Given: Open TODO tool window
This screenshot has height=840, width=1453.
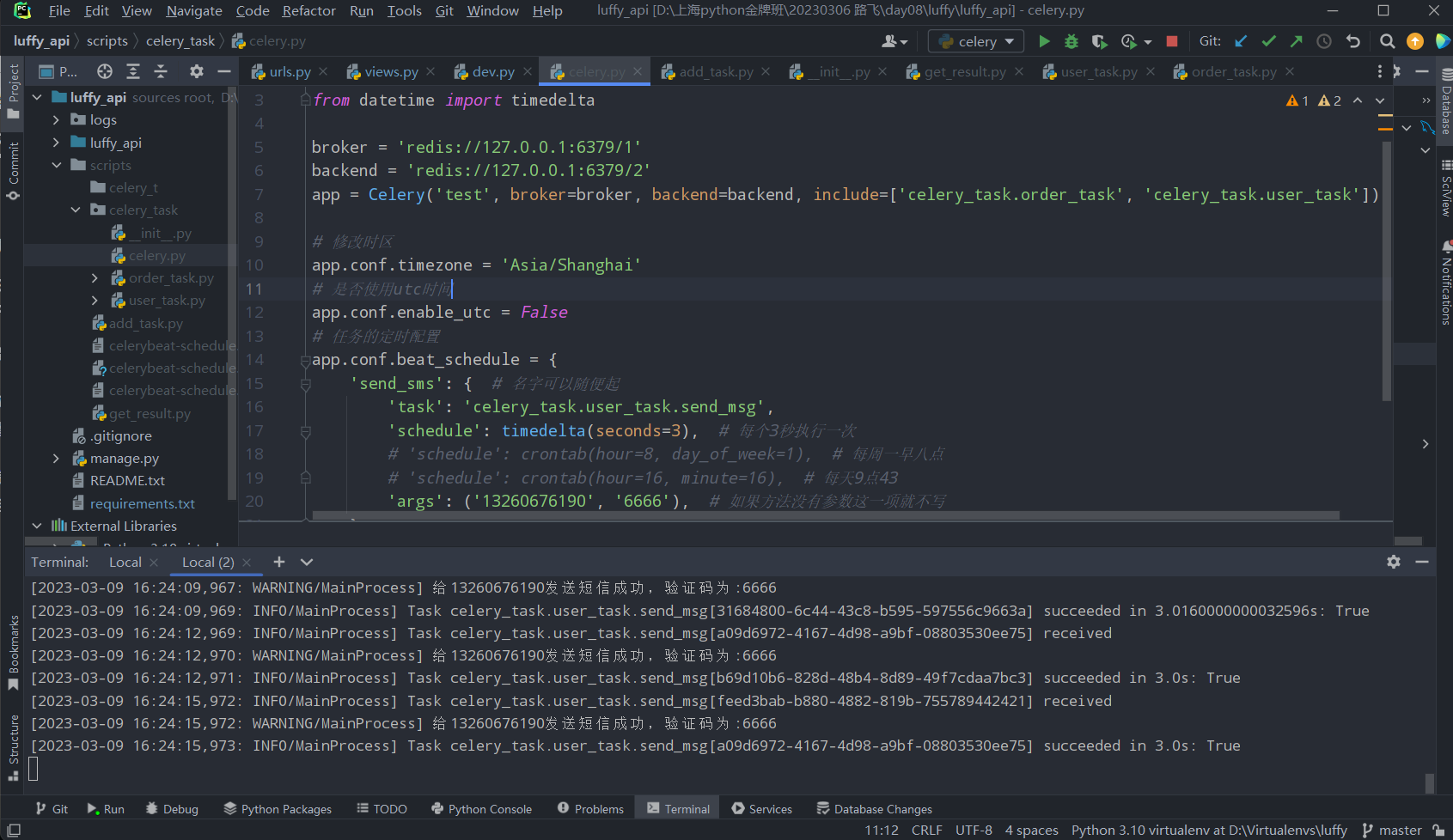Looking at the screenshot, I should pos(382,809).
